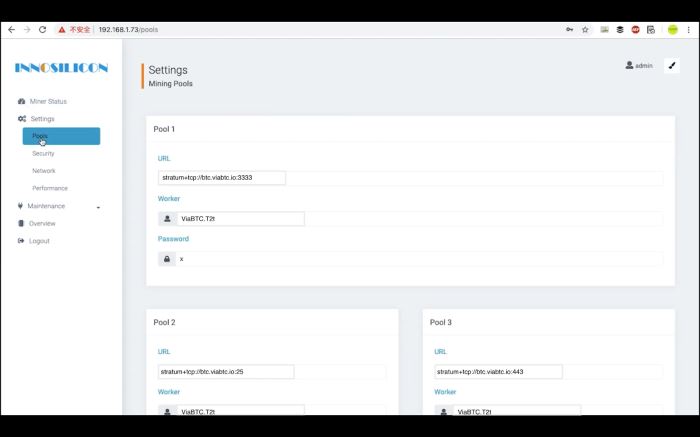700x437 pixels.
Task: Click the Pool 2 heading
Action: tap(164, 322)
